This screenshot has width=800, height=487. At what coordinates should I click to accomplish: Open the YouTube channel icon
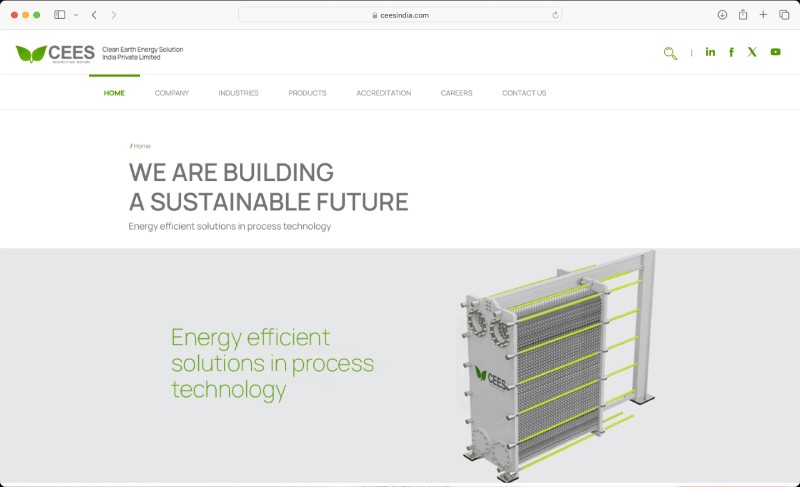tap(776, 52)
